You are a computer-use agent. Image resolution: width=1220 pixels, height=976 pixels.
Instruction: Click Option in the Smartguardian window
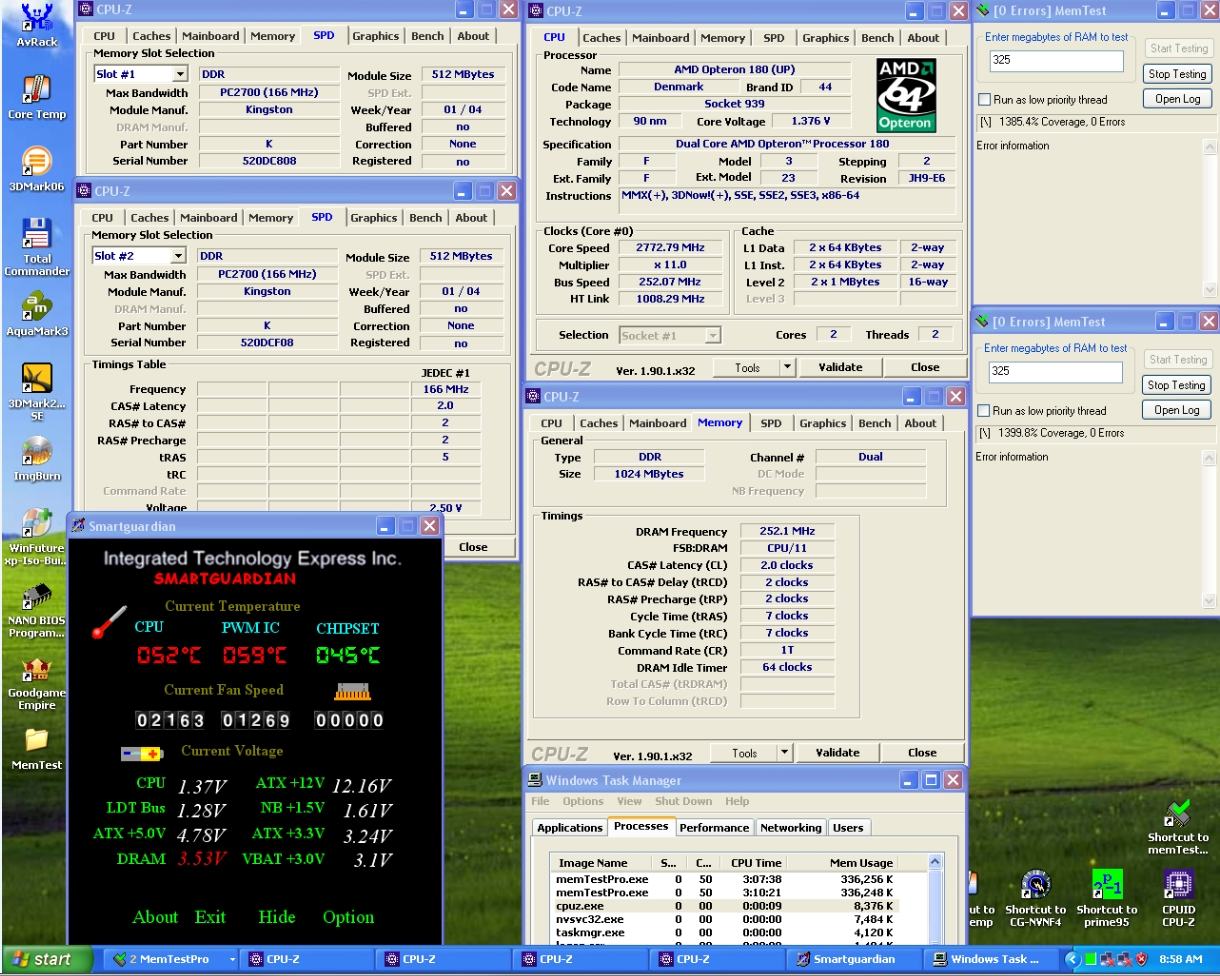[348, 917]
